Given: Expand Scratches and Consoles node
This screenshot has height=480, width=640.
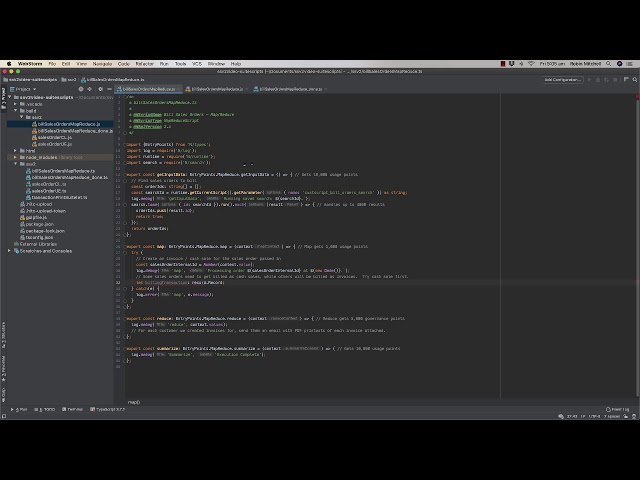Looking at the screenshot, I should [x=10, y=251].
